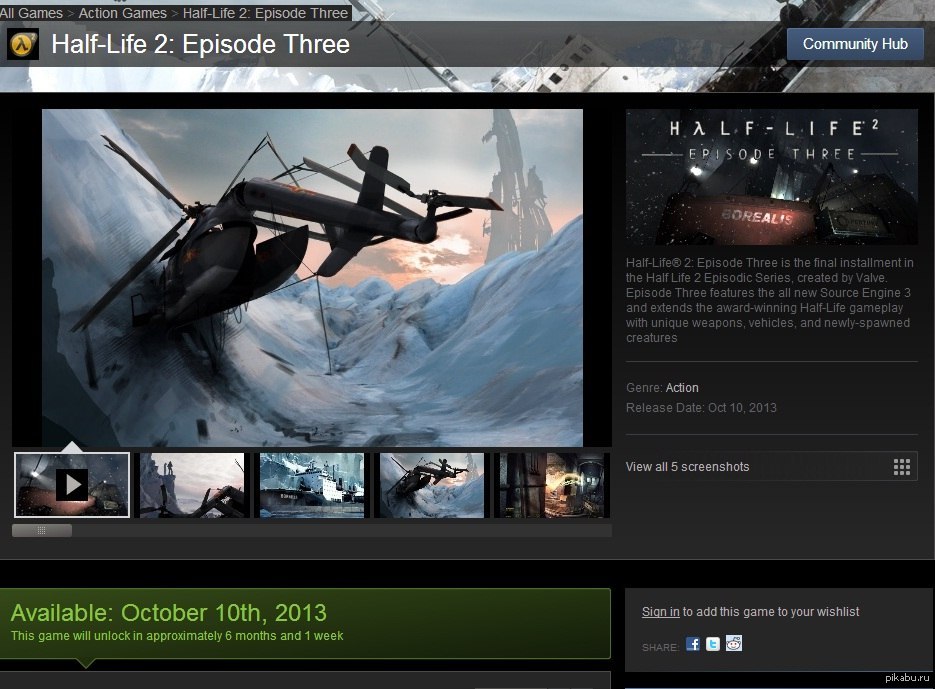The height and width of the screenshot is (689, 935).
Task: Click View all 5 screenshots
Action: [x=770, y=466]
